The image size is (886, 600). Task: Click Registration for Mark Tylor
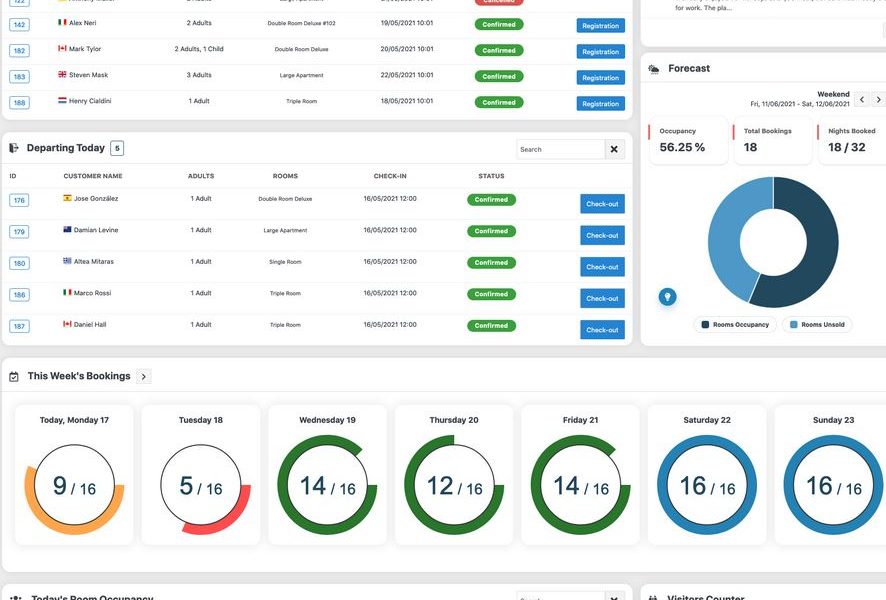tap(601, 52)
